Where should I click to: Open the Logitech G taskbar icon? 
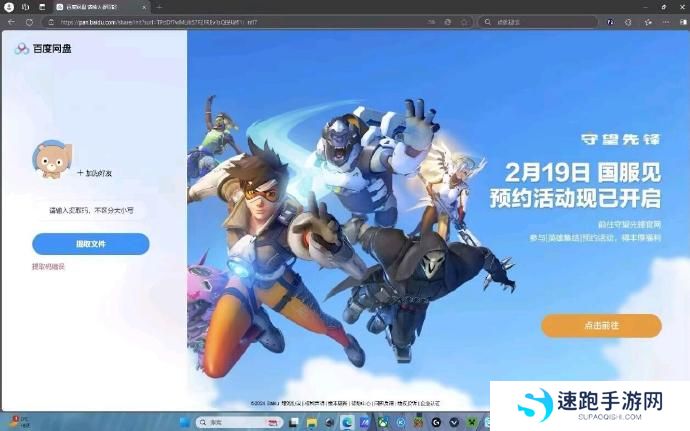tap(436, 423)
